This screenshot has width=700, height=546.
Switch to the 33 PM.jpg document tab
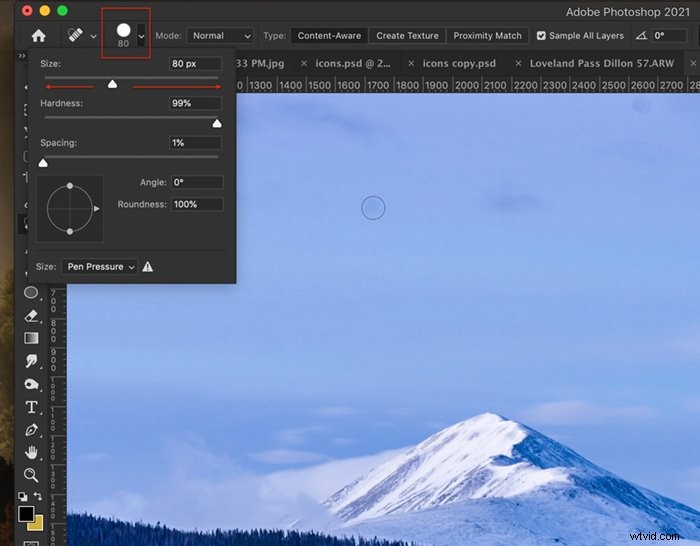click(260, 63)
